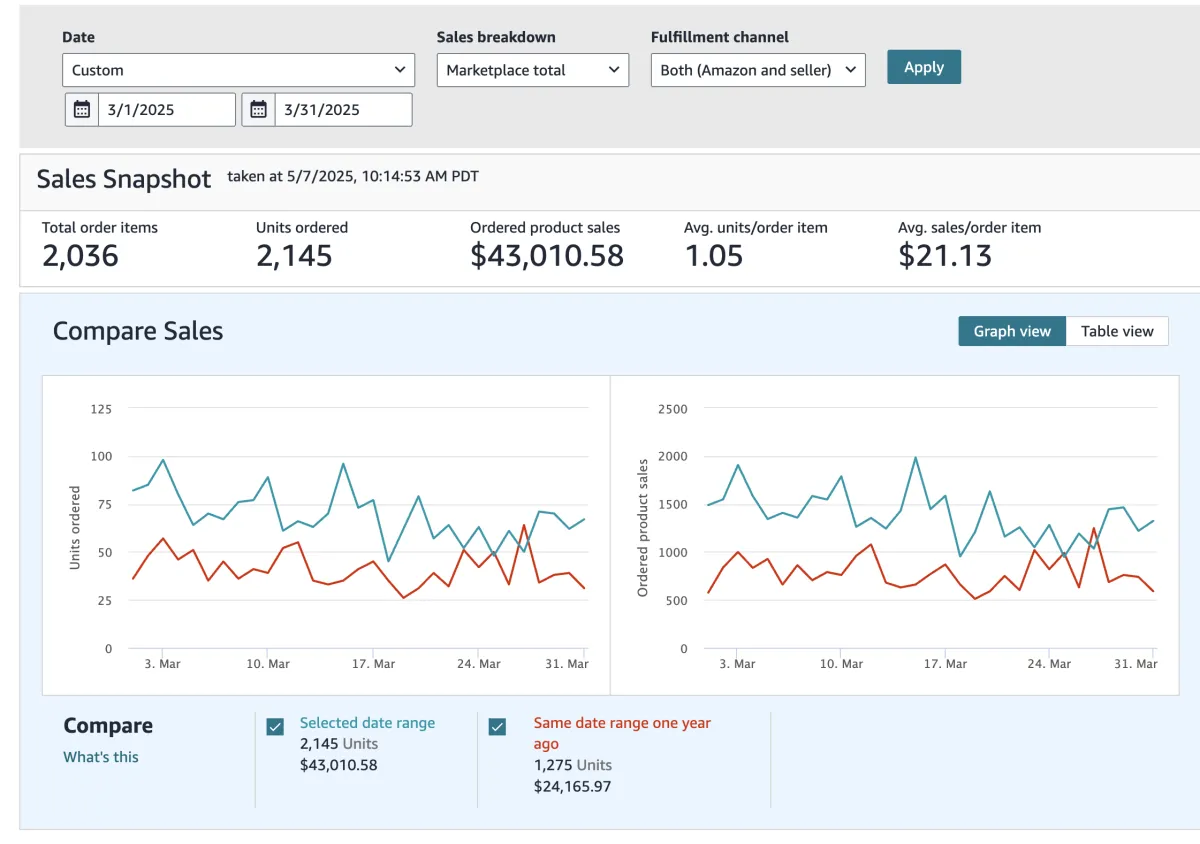Switch to Table view
Viewport: 1200px width, 844px height.
click(x=1116, y=331)
